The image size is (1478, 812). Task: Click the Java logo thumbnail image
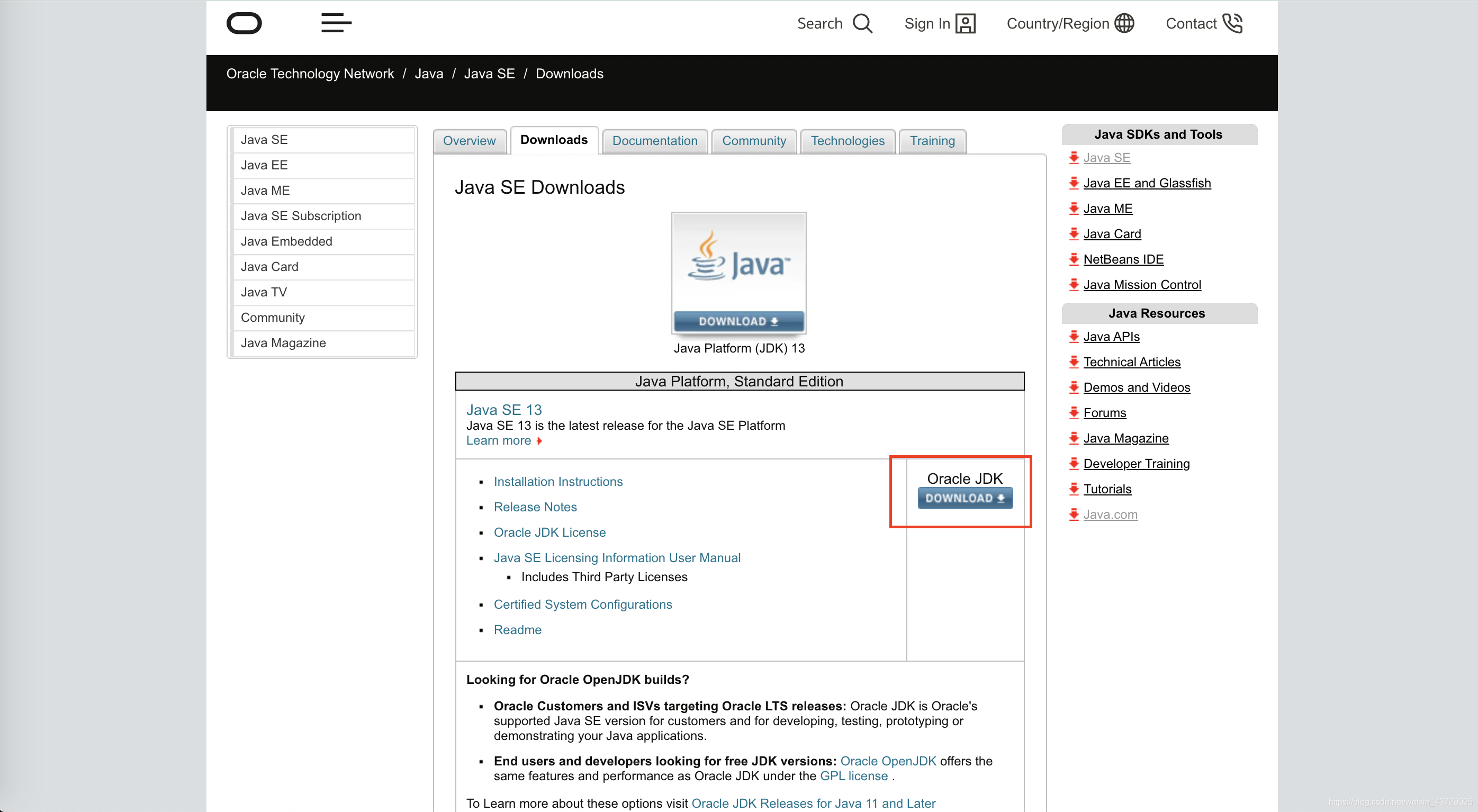(739, 261)
